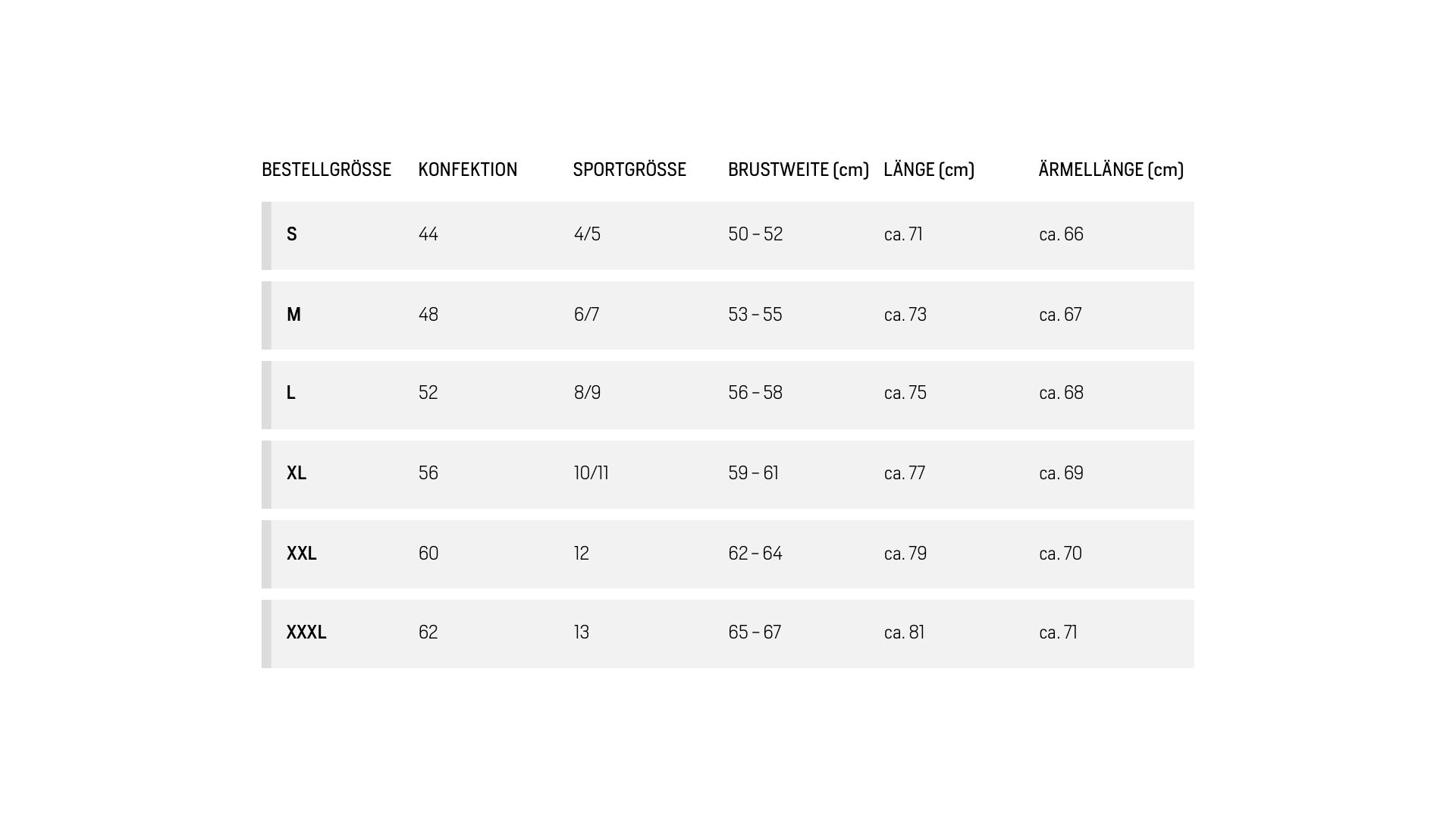
Task: Select the size L row label
Action: (x=290, y=393)
